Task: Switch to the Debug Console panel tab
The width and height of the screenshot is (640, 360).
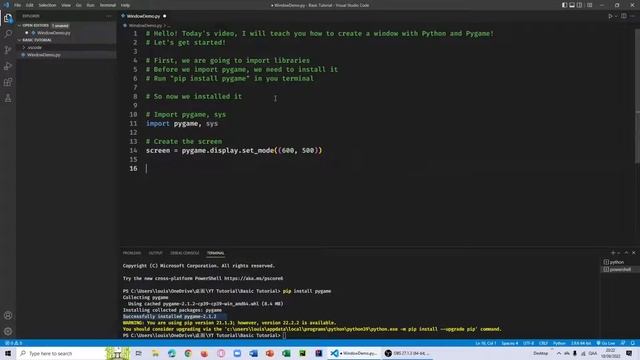Action: [185, 253]
